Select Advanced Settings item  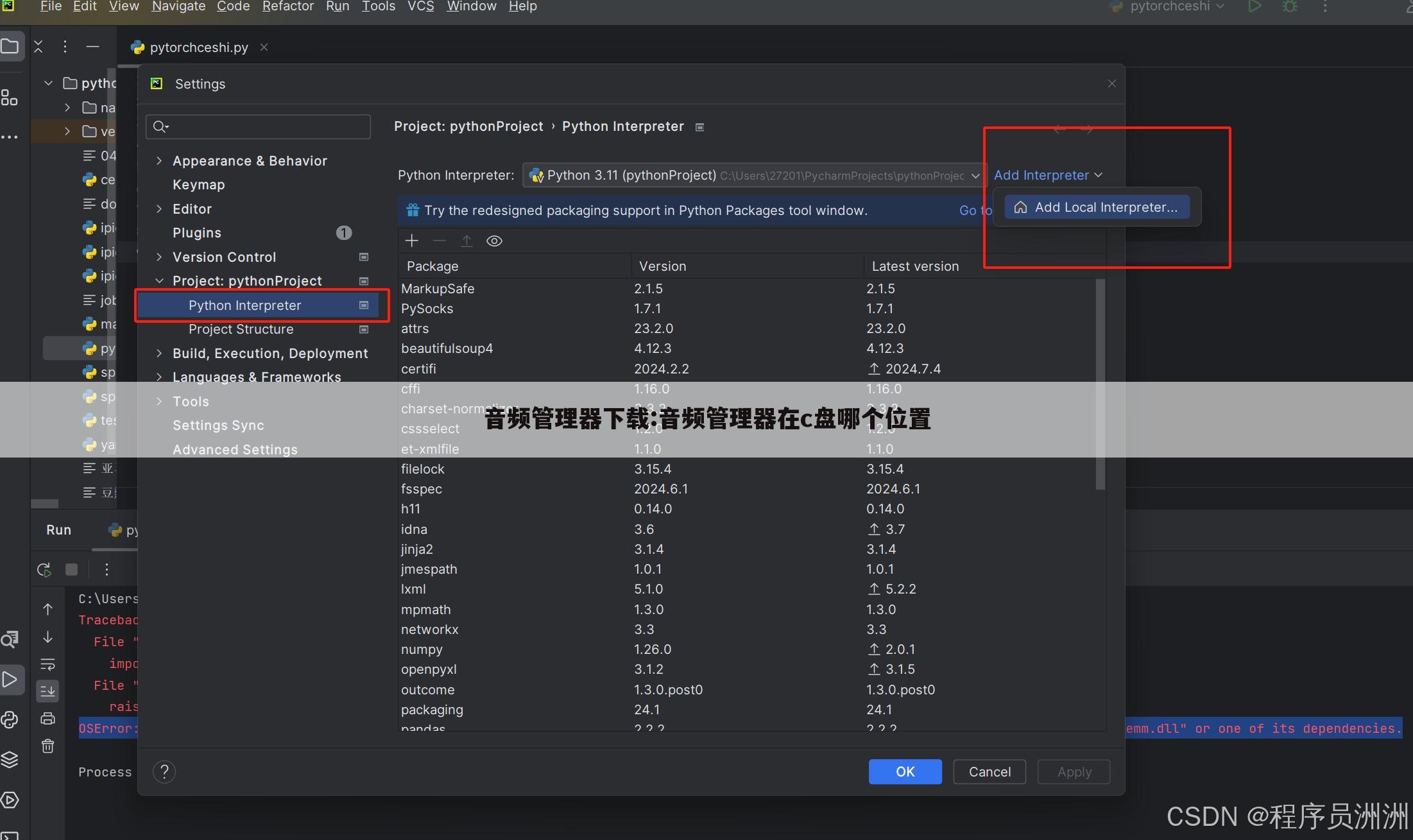[x=235, y=450]
